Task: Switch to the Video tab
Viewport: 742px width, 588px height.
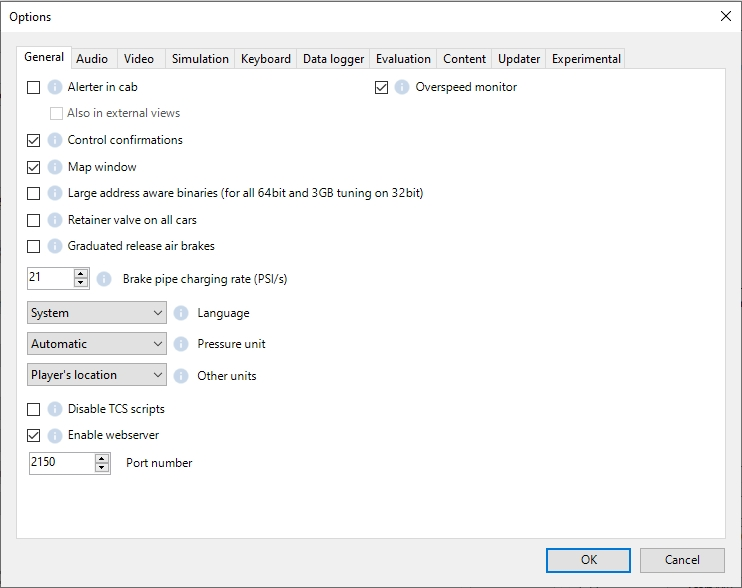Action: coord(139,59)
